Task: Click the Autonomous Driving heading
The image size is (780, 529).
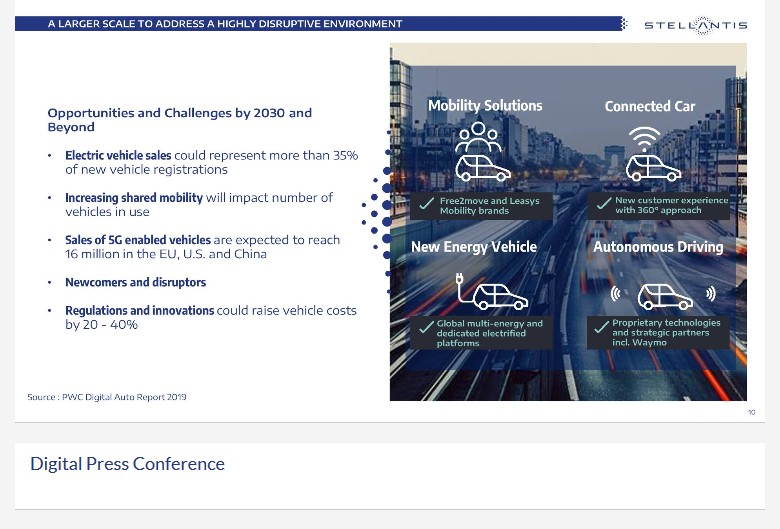Action: 658,247
